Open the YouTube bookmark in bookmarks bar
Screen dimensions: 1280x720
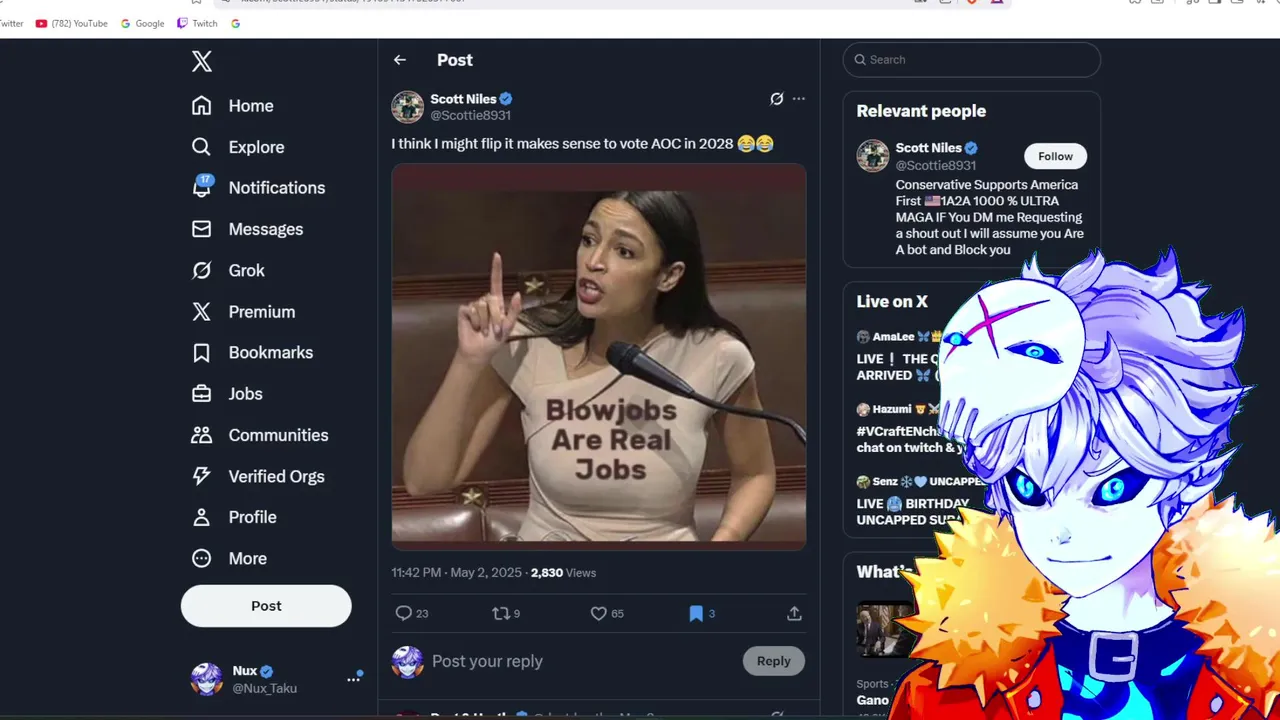72,23
